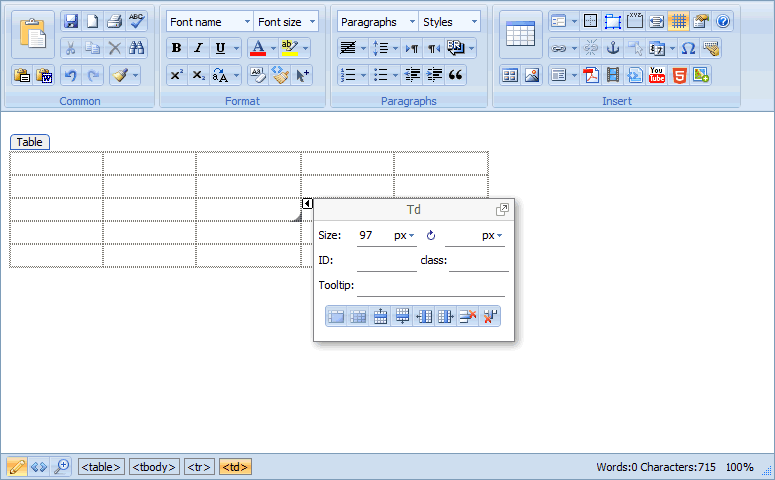
Task: Insert an anchor
Action: (x=613, y=48)
